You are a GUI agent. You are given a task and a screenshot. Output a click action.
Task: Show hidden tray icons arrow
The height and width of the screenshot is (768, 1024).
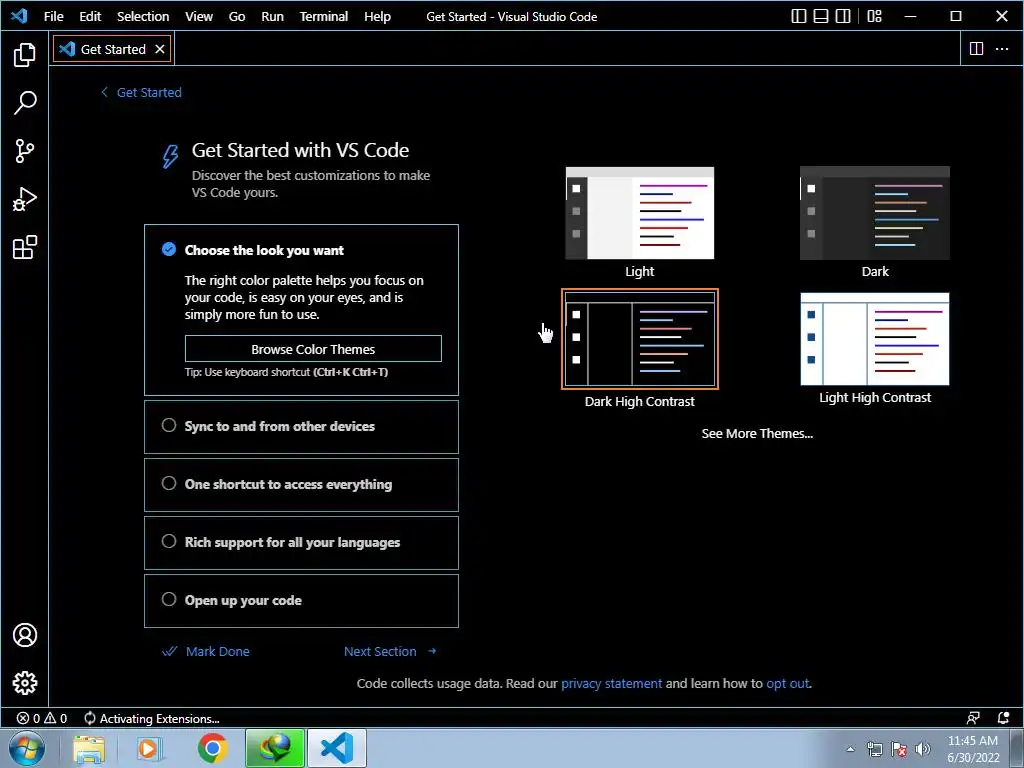click(x=850, y=749)
